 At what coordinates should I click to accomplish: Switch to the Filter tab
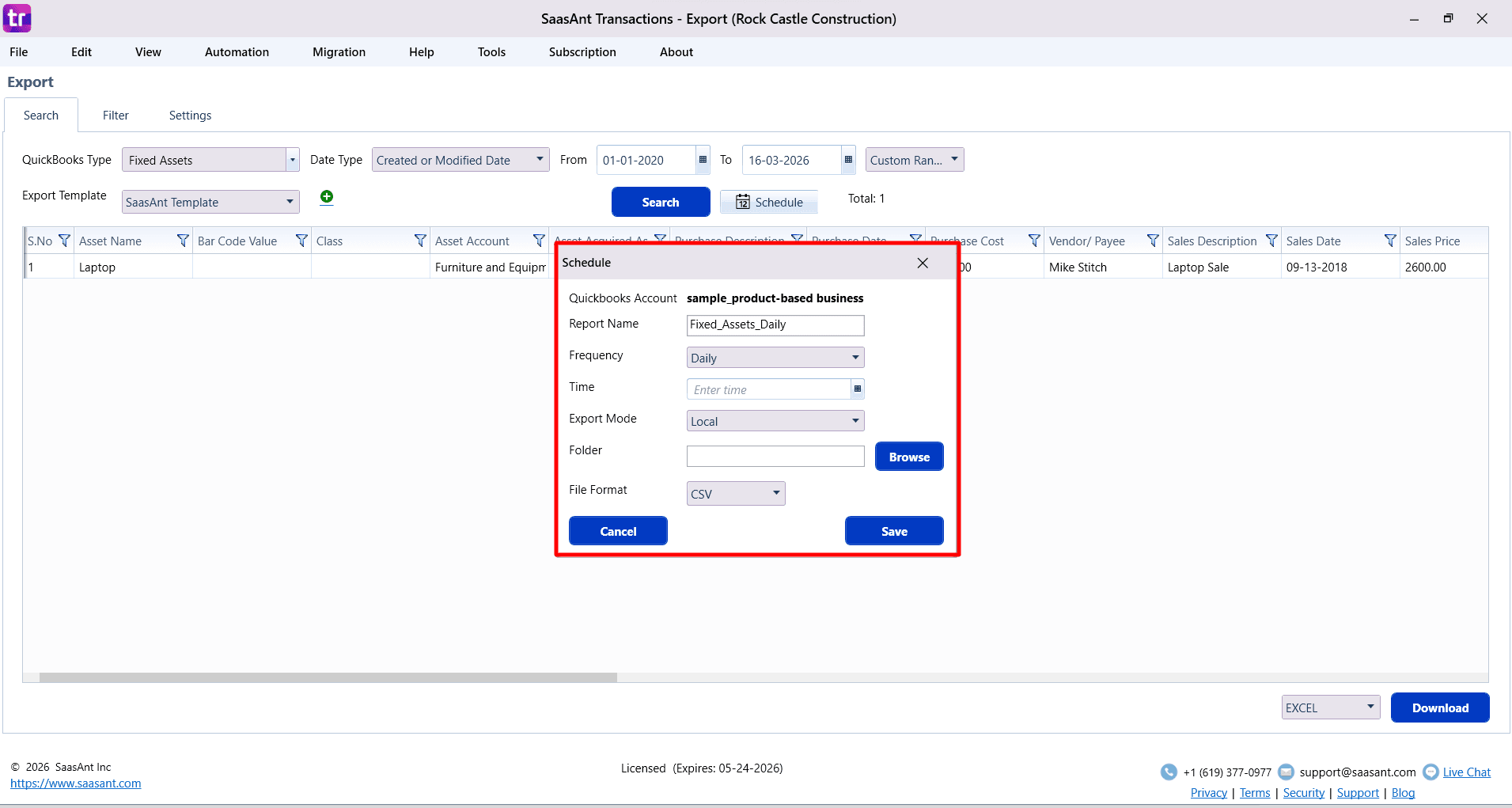(x=116, y=115)
